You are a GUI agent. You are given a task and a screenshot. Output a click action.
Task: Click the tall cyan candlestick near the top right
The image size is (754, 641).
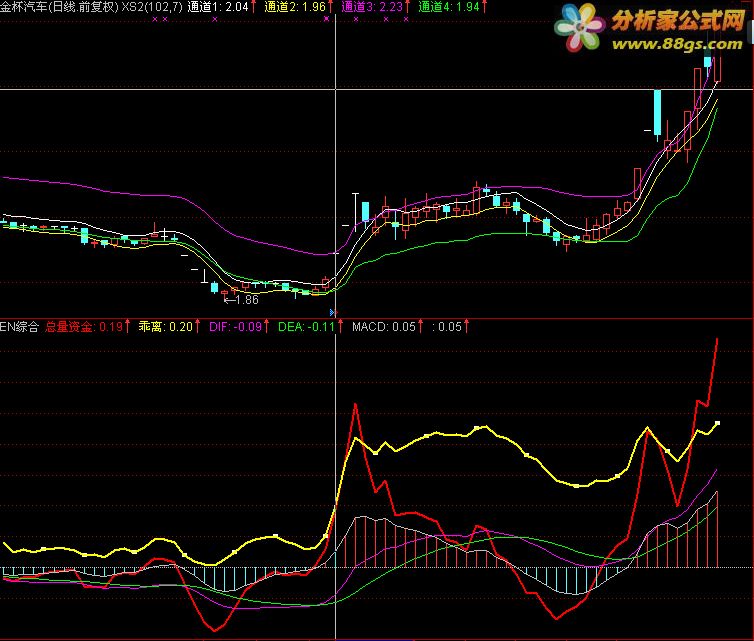[657, 115]
